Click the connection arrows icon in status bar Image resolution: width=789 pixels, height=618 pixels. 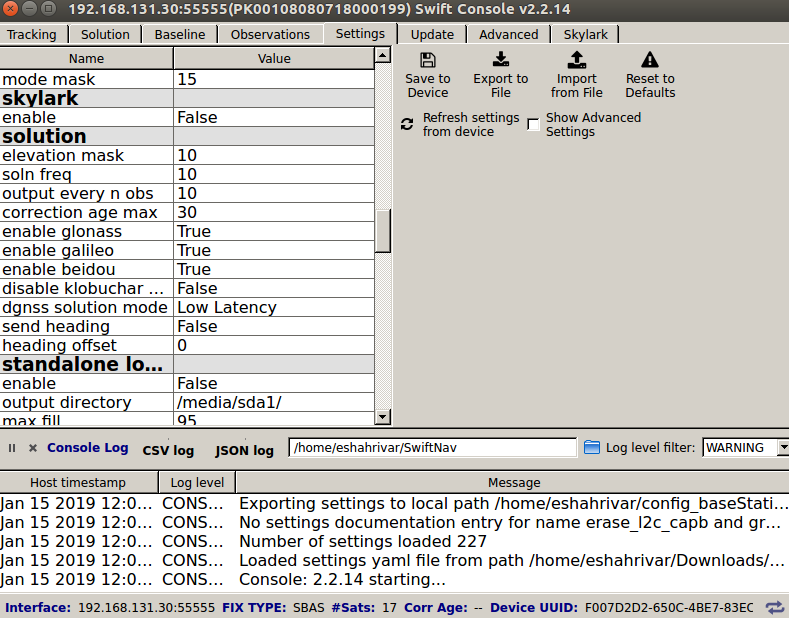pos(775,607)
